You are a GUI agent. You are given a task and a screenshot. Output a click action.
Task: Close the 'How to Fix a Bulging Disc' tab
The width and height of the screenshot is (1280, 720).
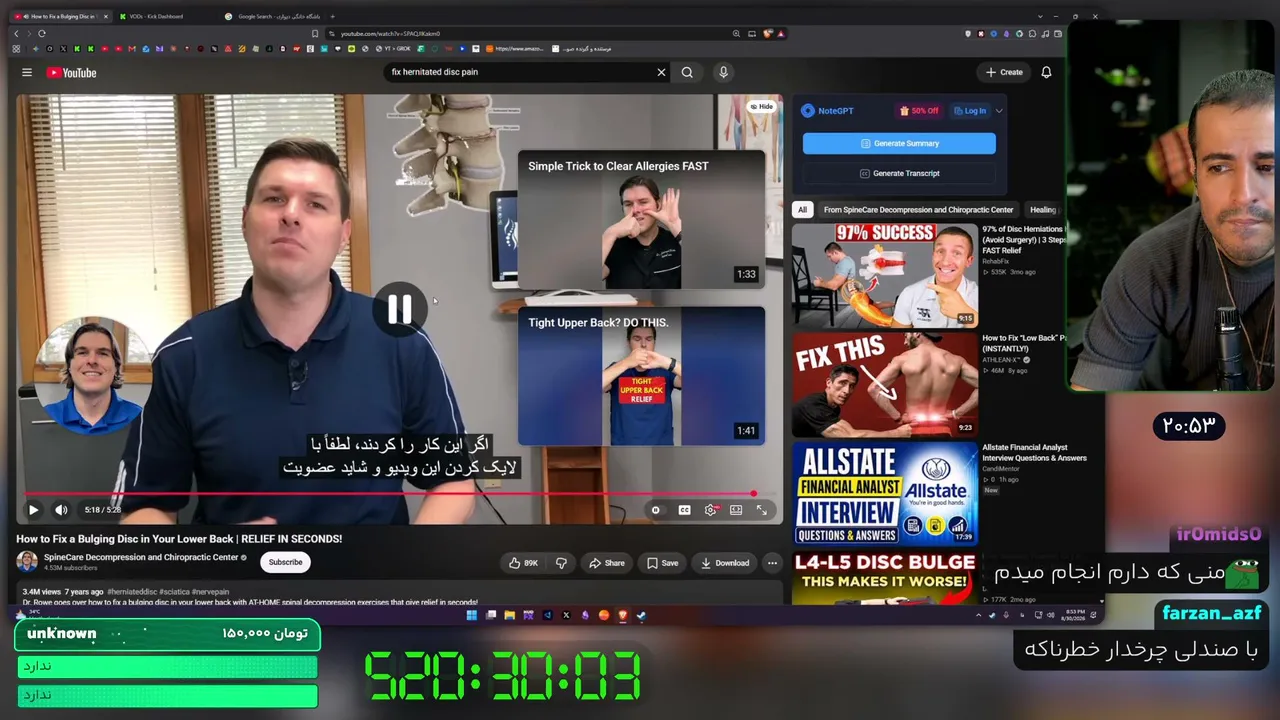[104, 16]
